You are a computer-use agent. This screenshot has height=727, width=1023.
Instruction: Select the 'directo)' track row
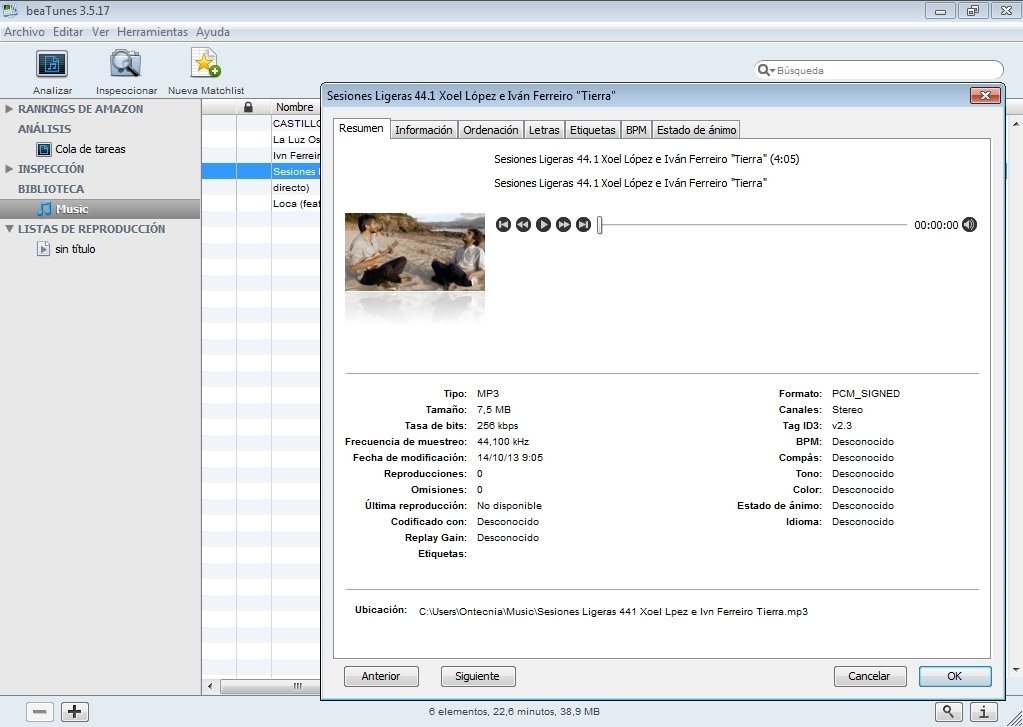(261, 187)
